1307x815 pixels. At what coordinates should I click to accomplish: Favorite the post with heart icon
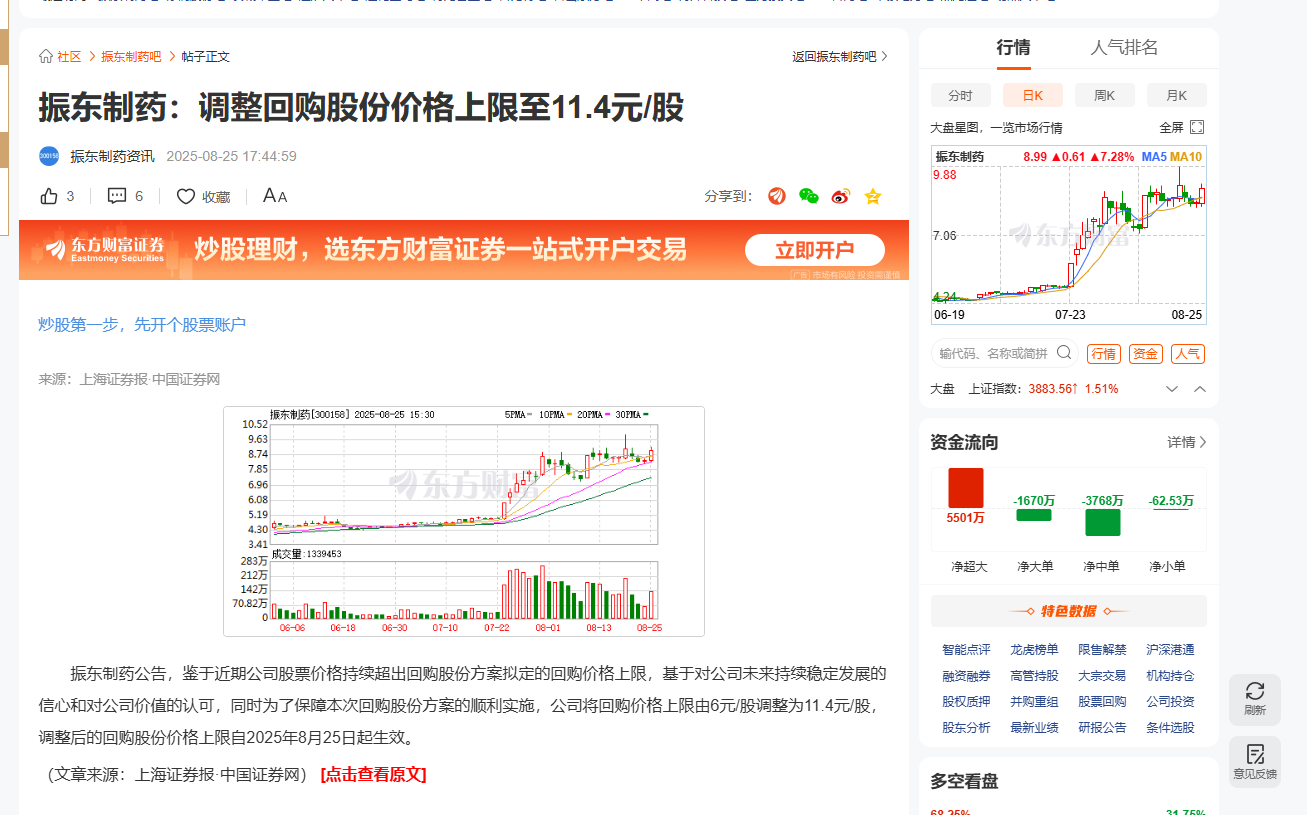pyautogui.click(x=186, y=196)
